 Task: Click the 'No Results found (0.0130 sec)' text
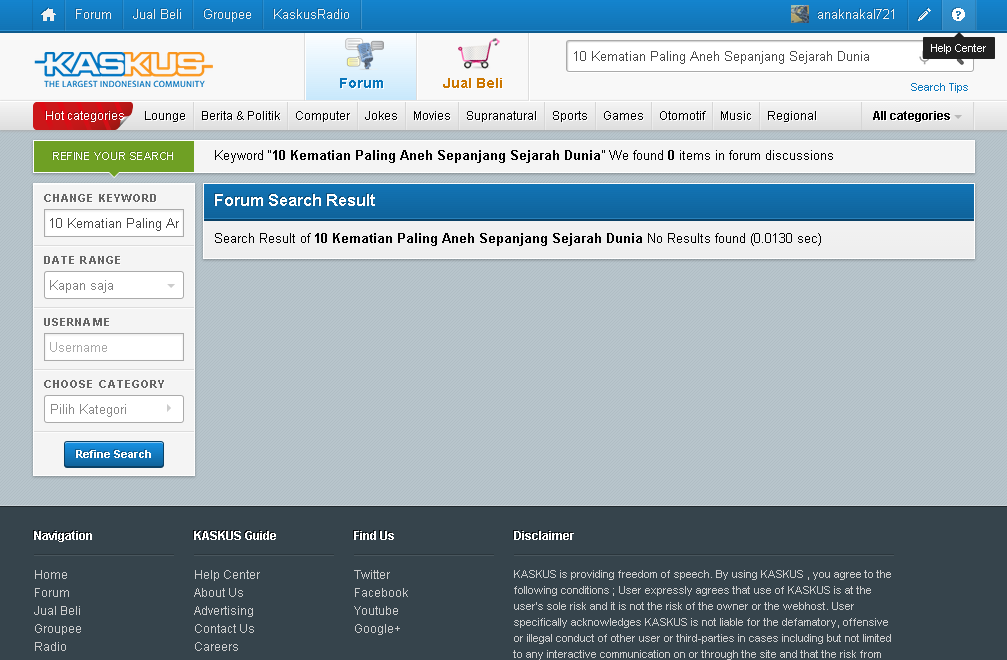734,239
